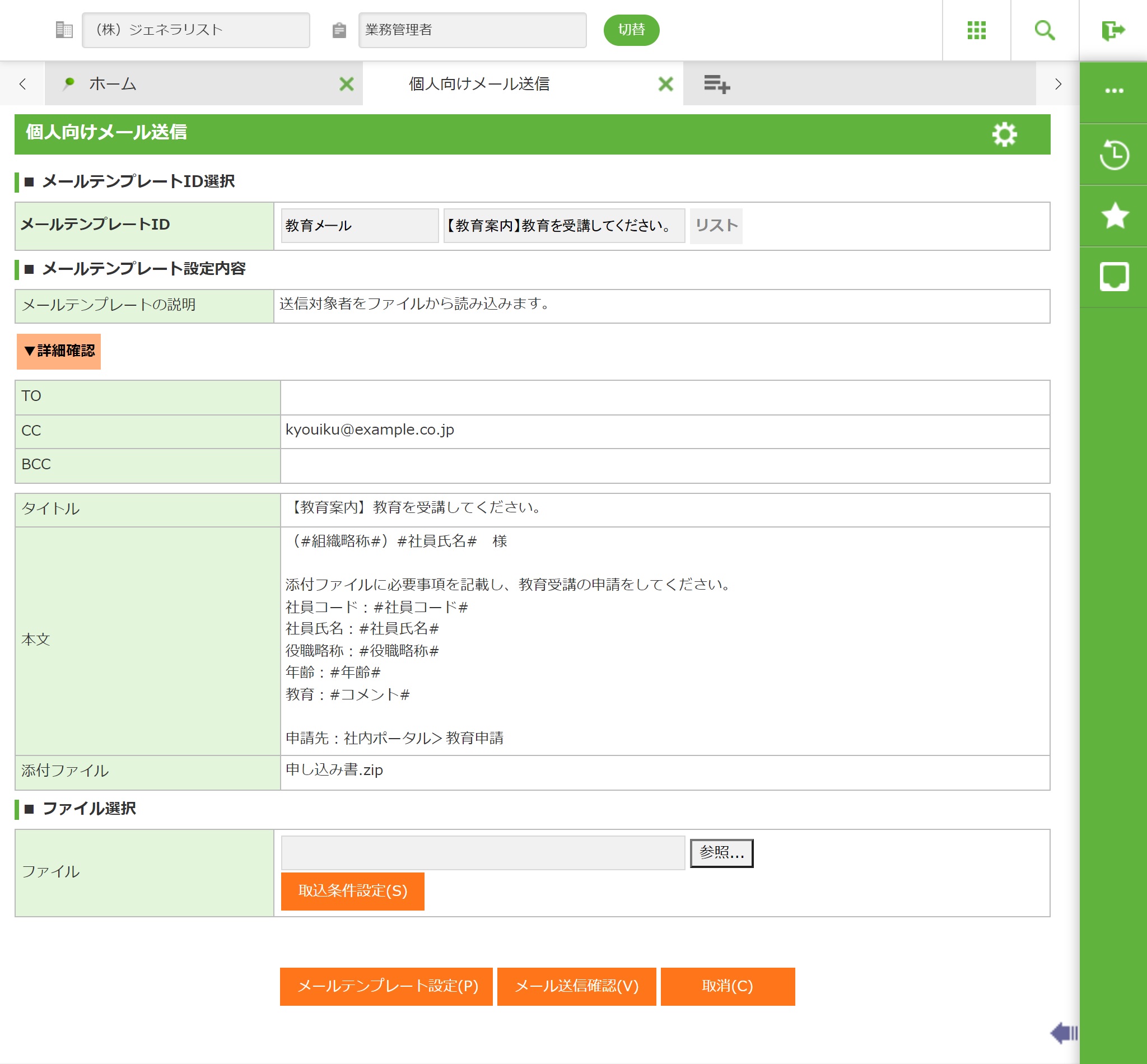Click the logout icon at top right

click(x=1112, y=30)
